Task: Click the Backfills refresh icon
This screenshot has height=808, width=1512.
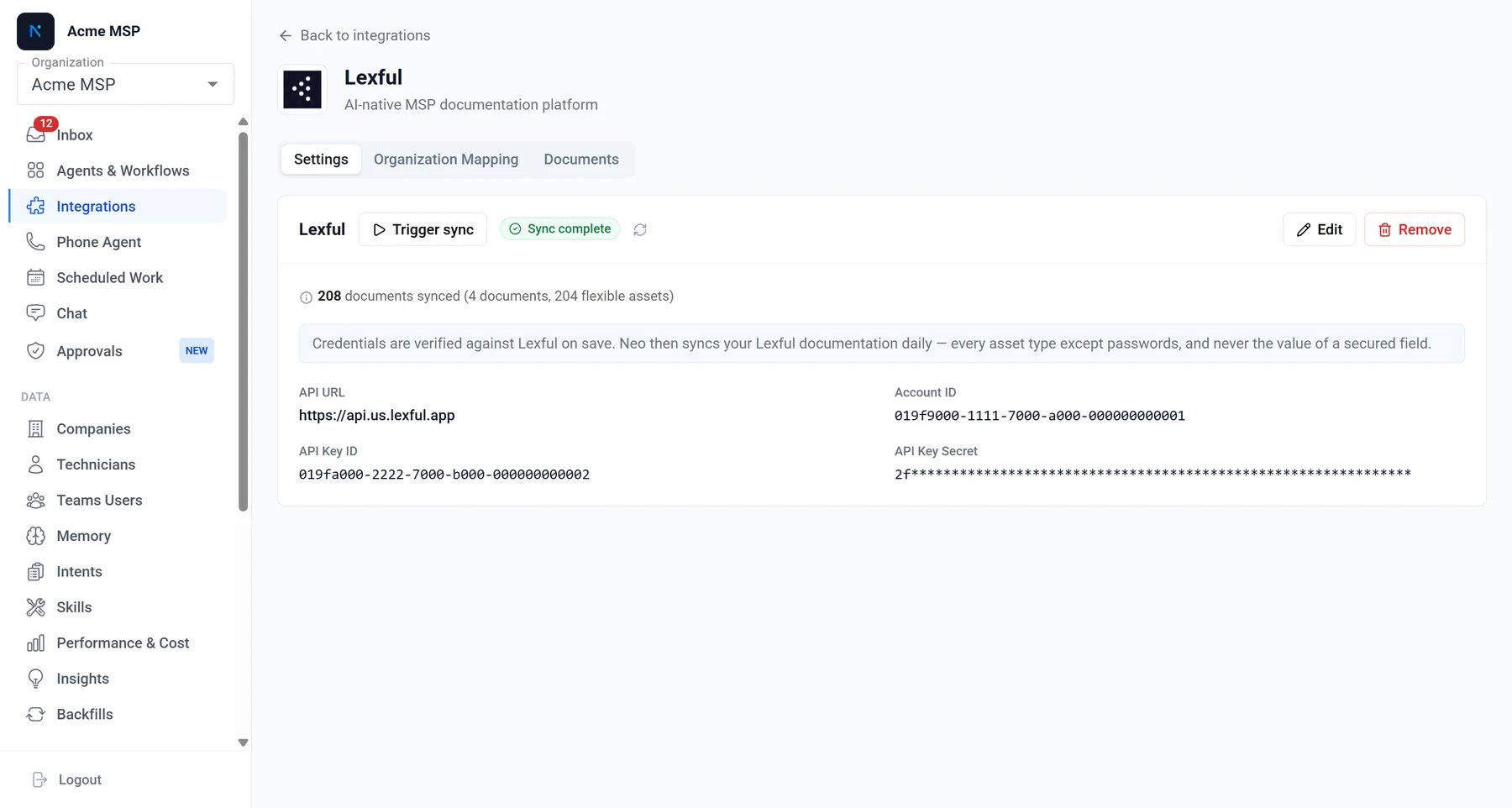Action: pos(35,714)
